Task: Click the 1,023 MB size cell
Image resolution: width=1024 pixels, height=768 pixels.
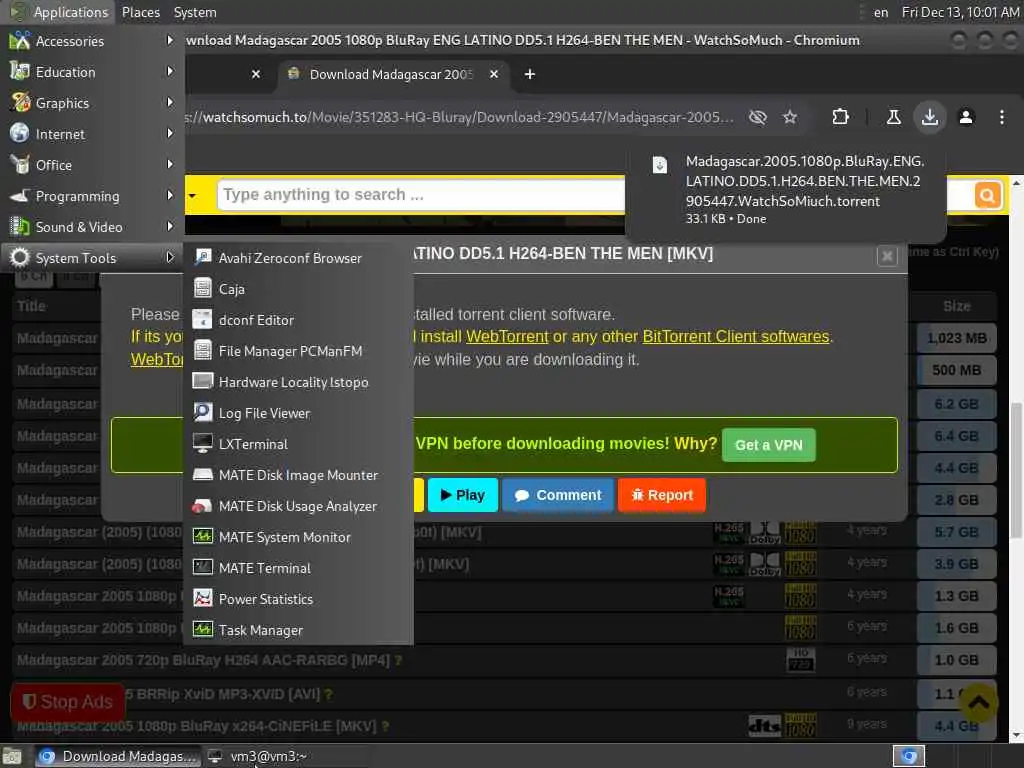Action: click(x=957, y=338)
